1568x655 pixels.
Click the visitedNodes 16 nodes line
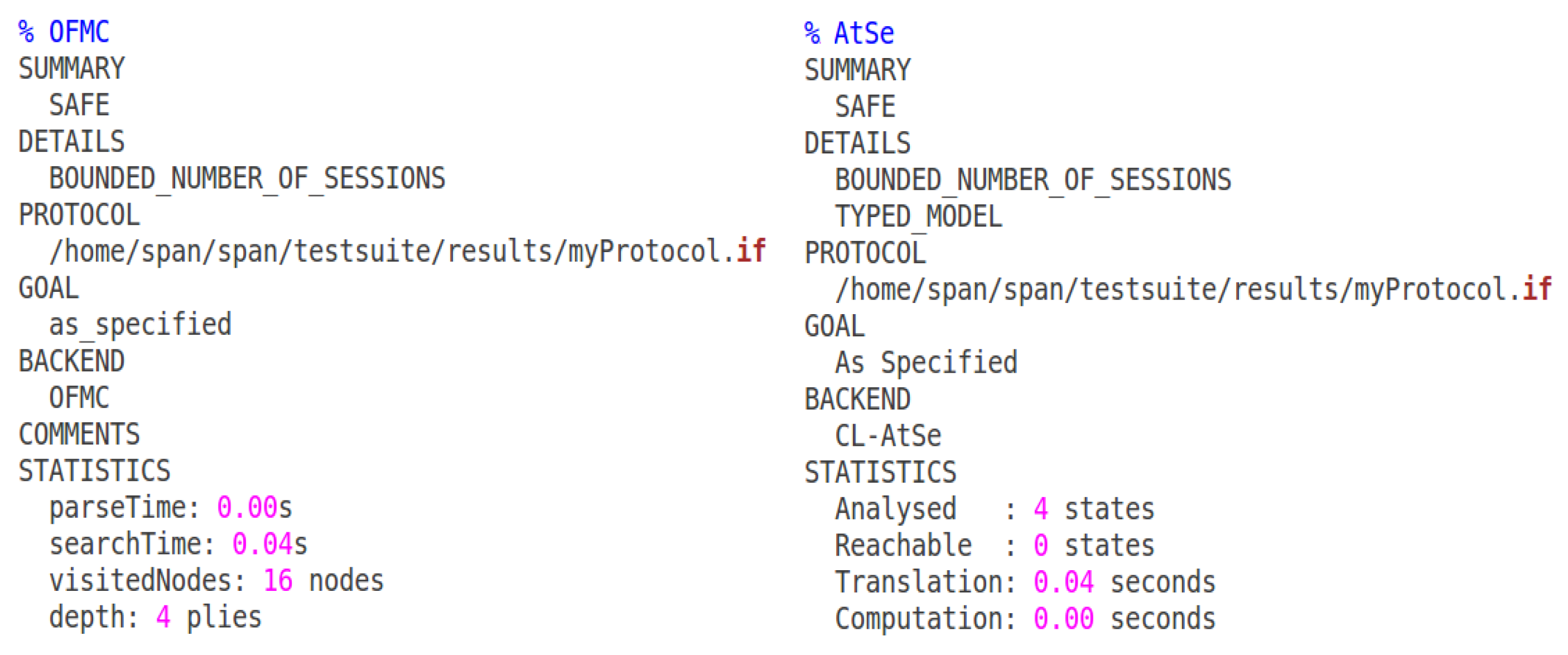[x=216, y=580]
